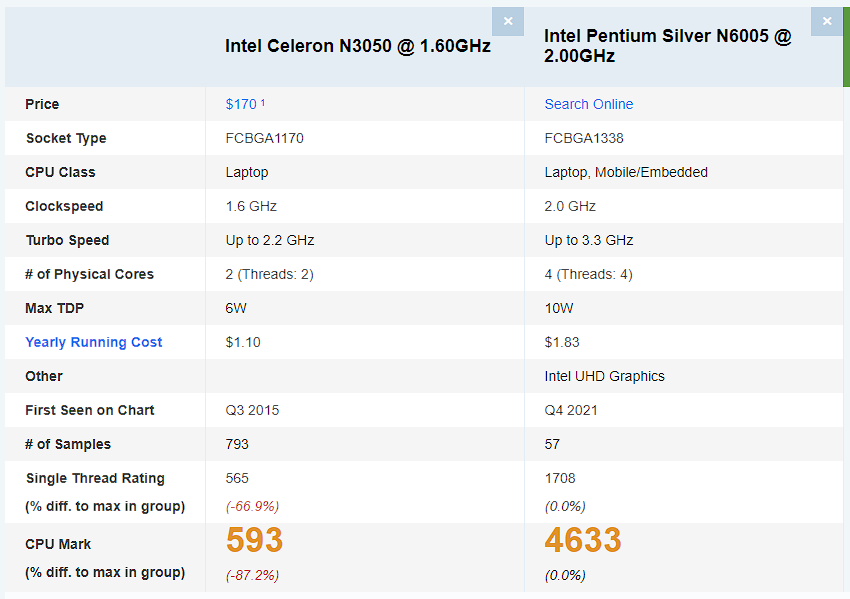Select the FCBGA1338 socket value
The width and height of the screenshot is (850, 599).
pyautogui.click(x=584, y=138)
